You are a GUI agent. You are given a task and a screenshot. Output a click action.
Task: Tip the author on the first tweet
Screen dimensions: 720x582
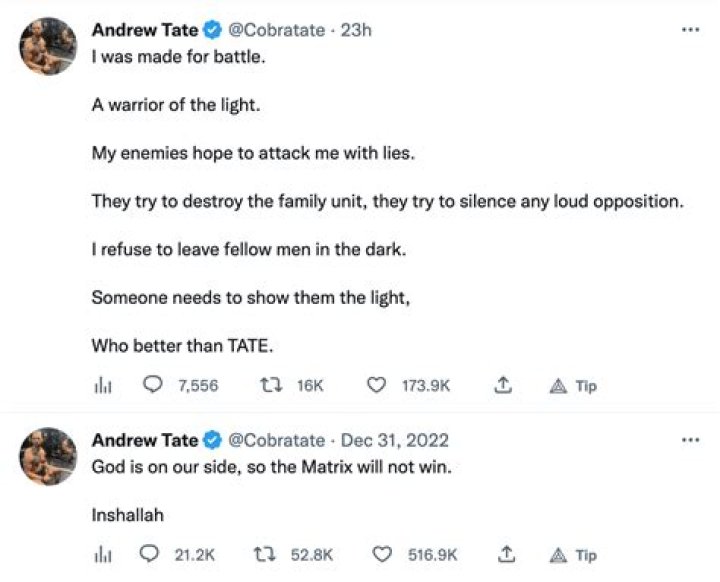pyautogui.click(x=574, y=385)
